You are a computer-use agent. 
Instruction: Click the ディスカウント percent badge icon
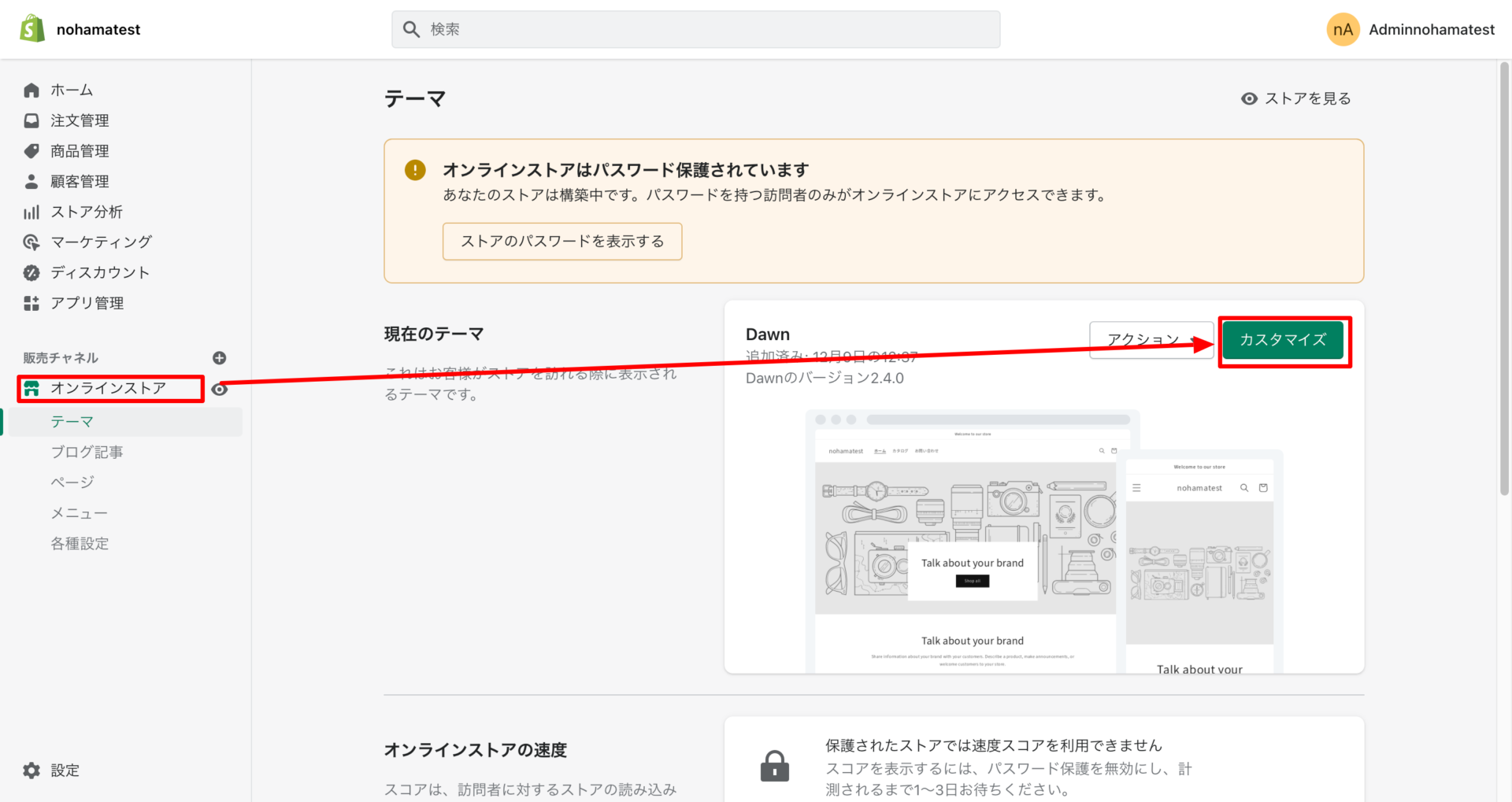pos(31,273)
